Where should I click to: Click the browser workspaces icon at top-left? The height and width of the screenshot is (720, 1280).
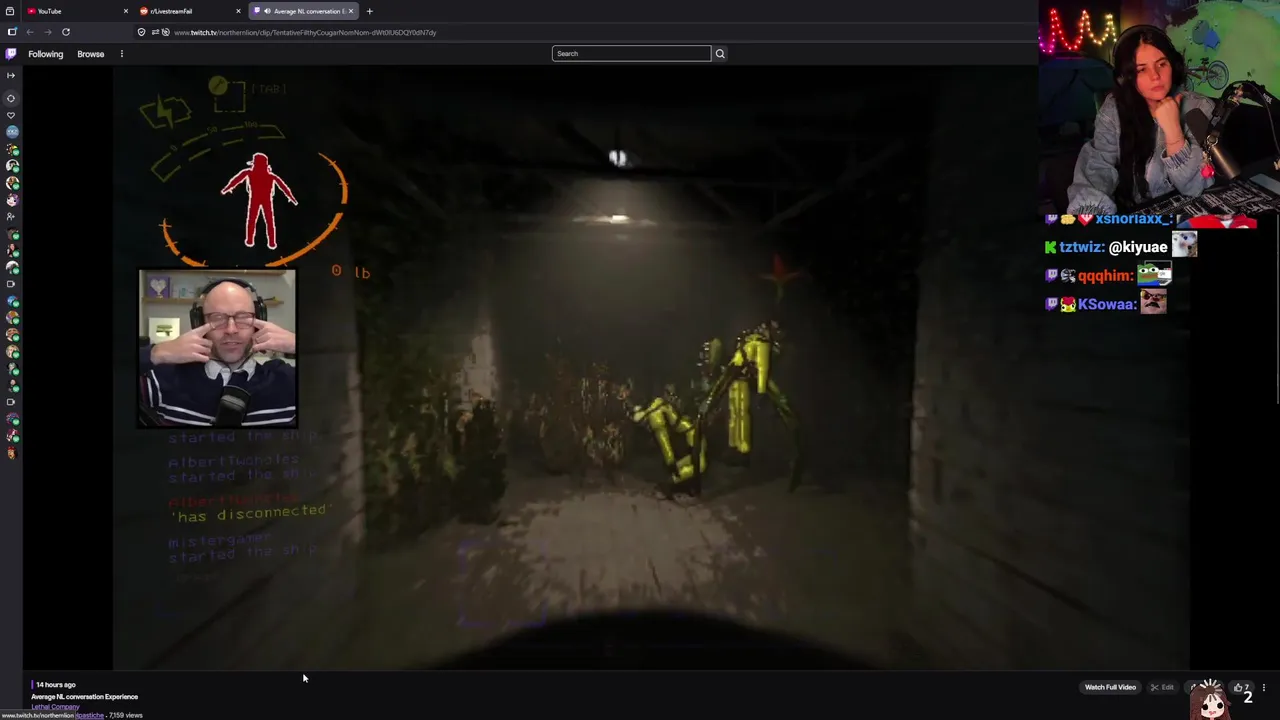click(10, 11)
